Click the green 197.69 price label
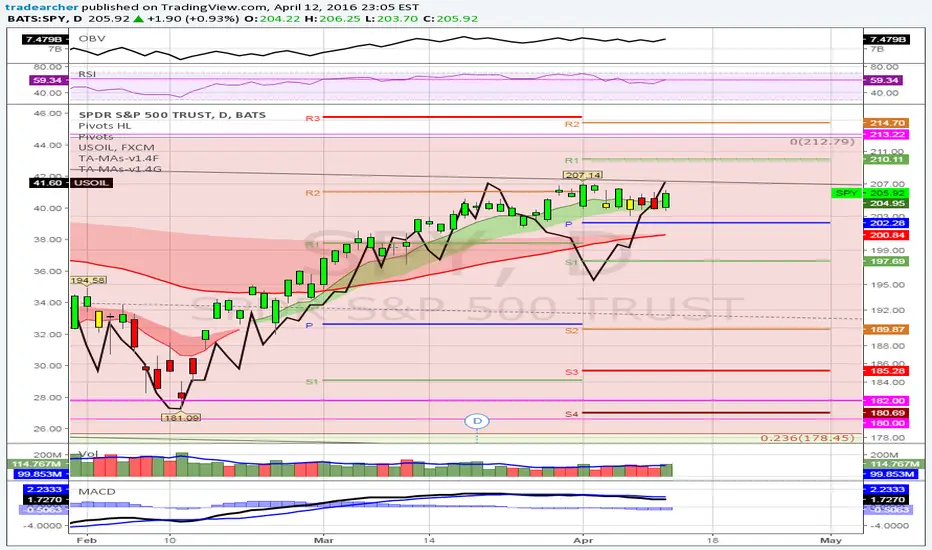The image size is (932, 550). coord(887,262)
